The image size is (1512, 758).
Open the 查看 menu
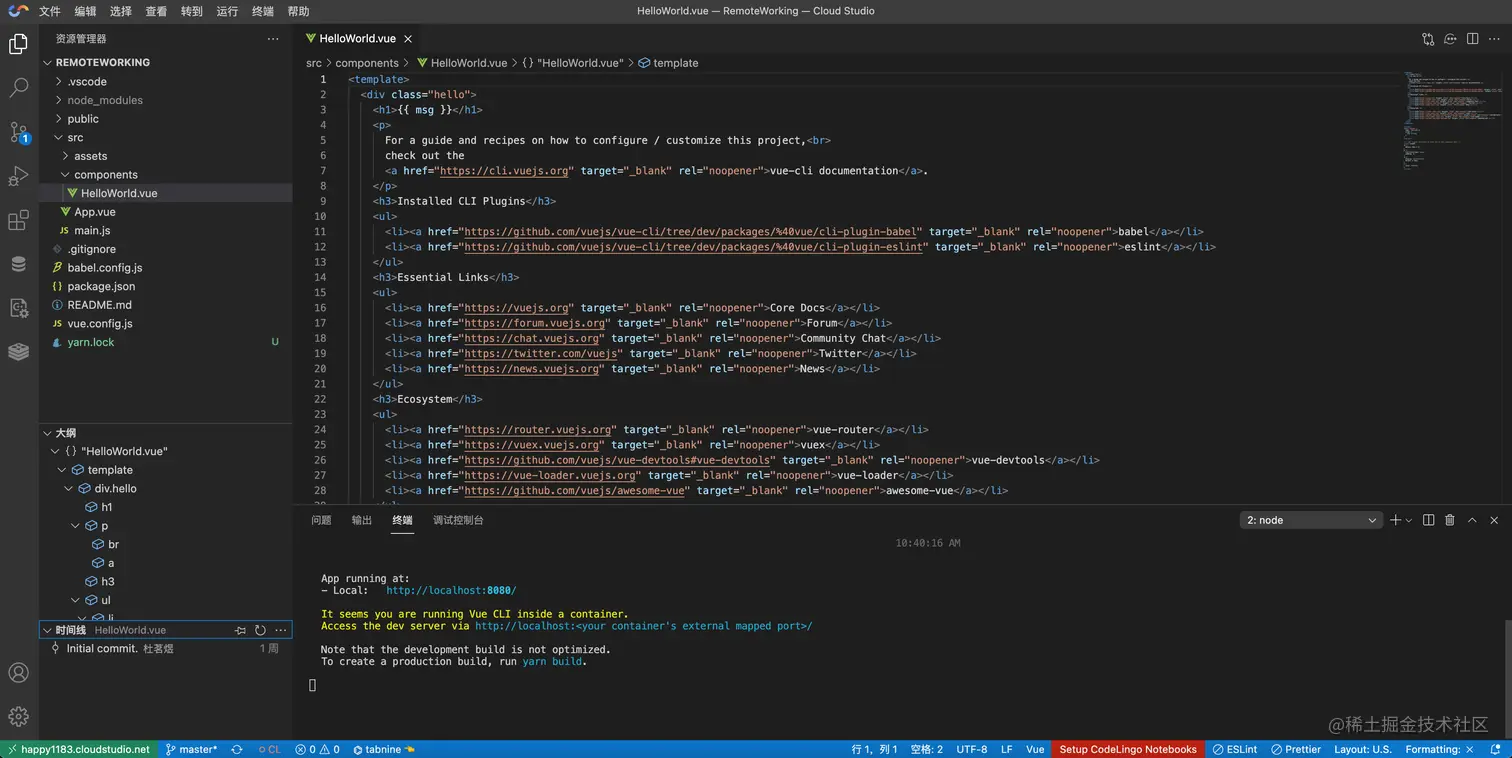(156, 11)
